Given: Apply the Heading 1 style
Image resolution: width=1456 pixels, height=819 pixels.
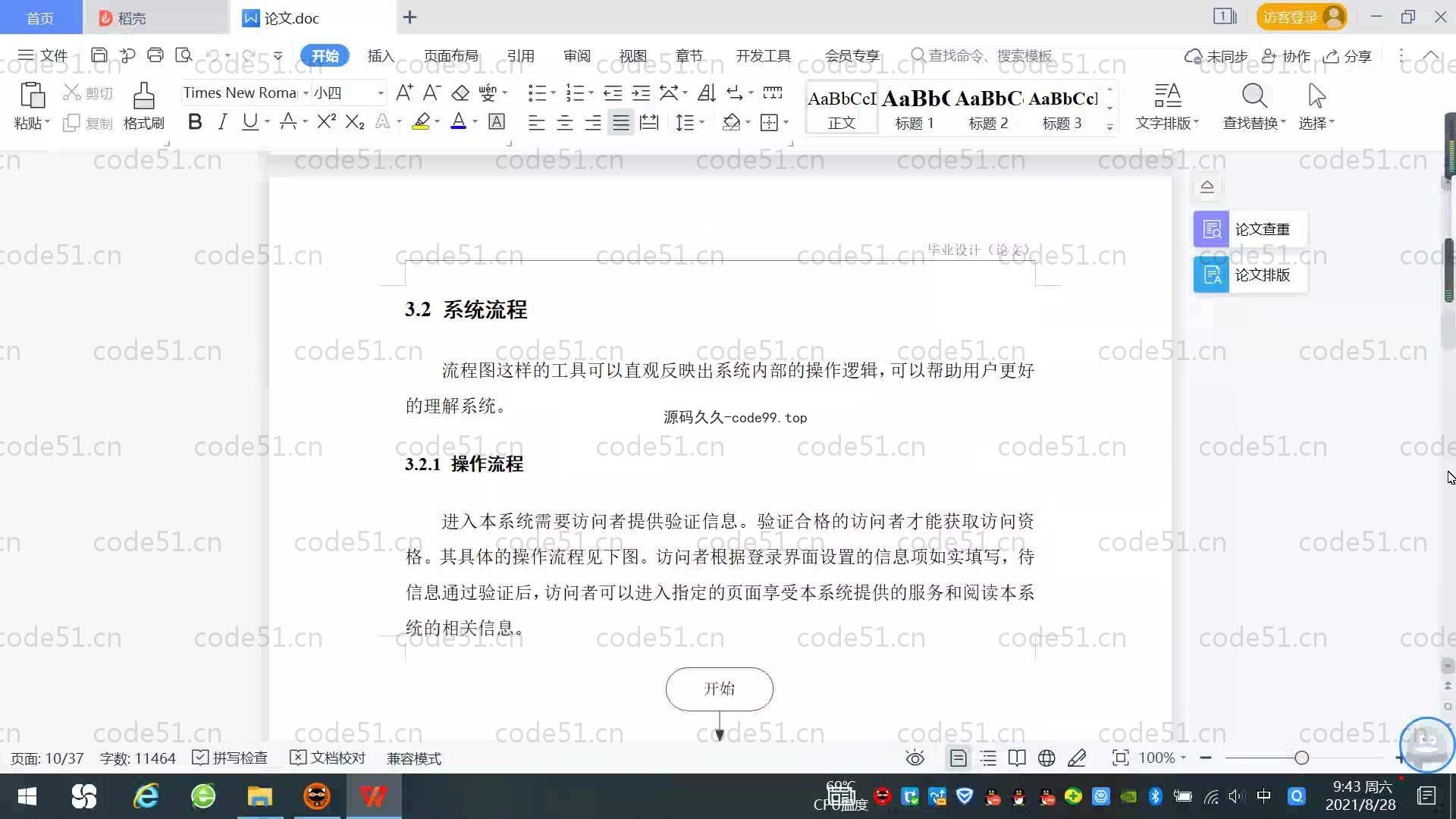Looking at the screenshot, I should [915, 108].
